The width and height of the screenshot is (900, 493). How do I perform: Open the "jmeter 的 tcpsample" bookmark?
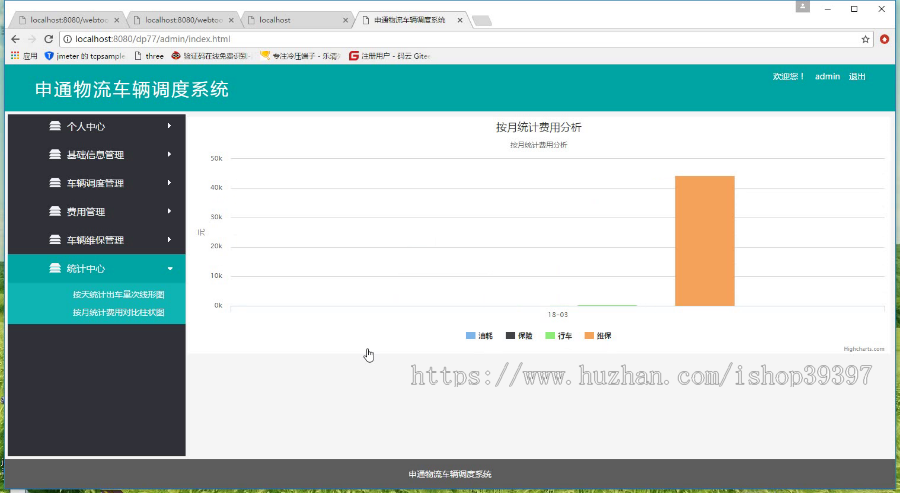(85, 56)
